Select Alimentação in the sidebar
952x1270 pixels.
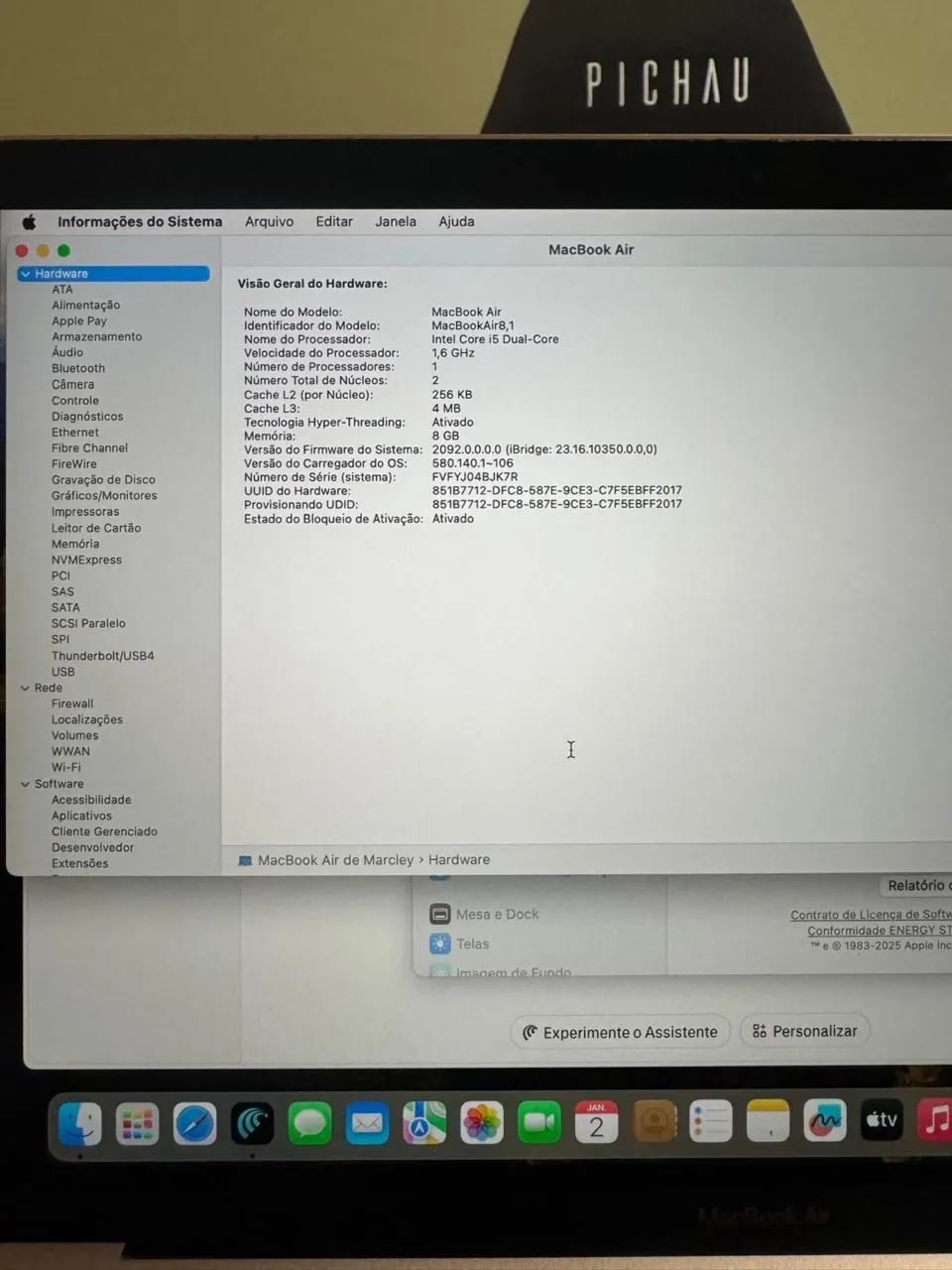[86, 305]
